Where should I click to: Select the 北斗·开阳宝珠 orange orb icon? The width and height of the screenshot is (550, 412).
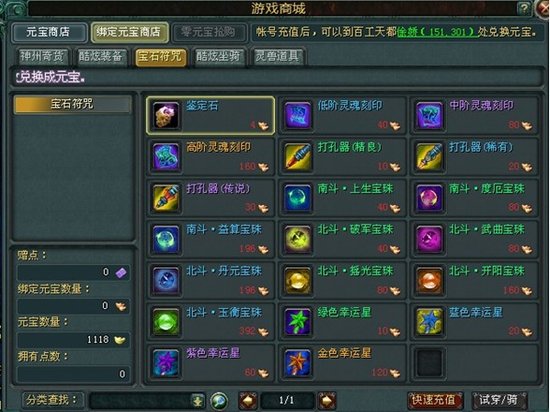coord(429,281)
